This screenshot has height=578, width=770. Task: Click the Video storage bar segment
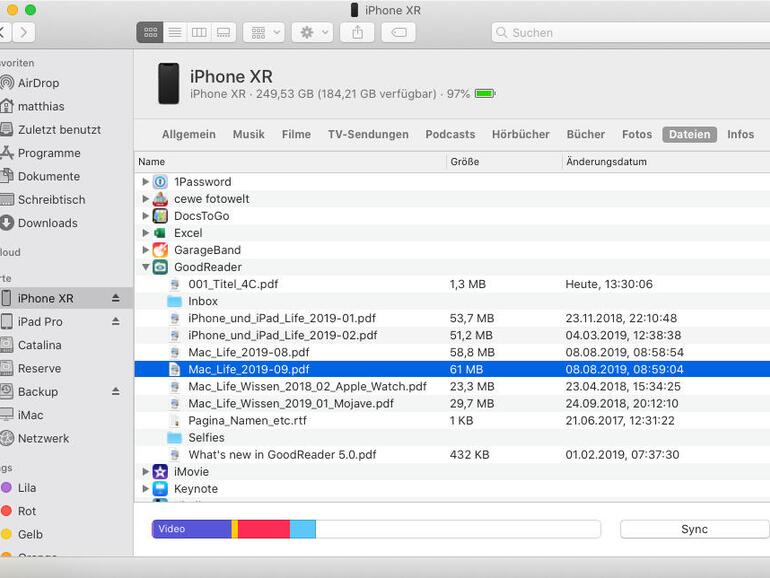(x=192, y=529)
